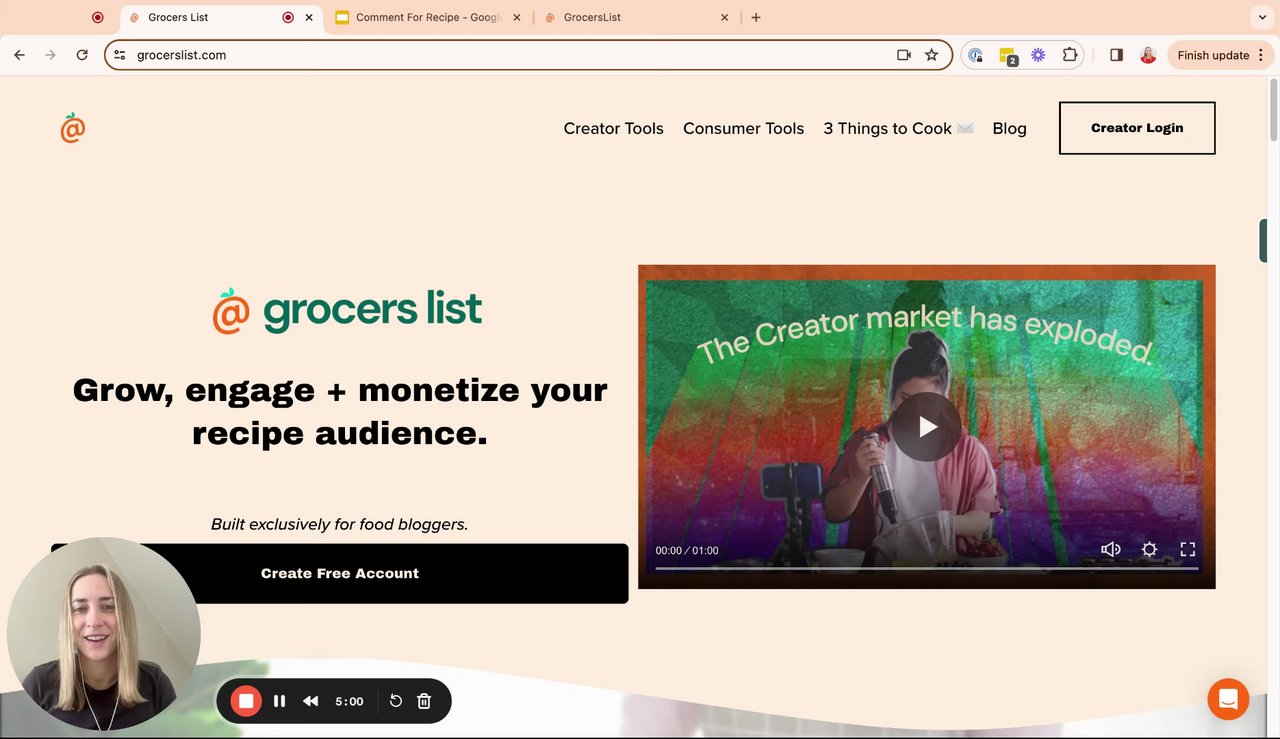
Task: Open the Consumer Tools menu
Action: tap(744, 128)
